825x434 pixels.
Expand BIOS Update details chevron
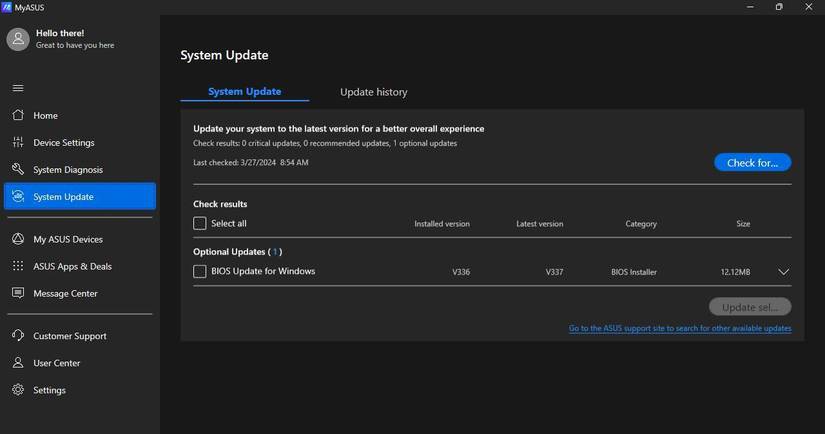pyautogui.click(x=783, y=272)
